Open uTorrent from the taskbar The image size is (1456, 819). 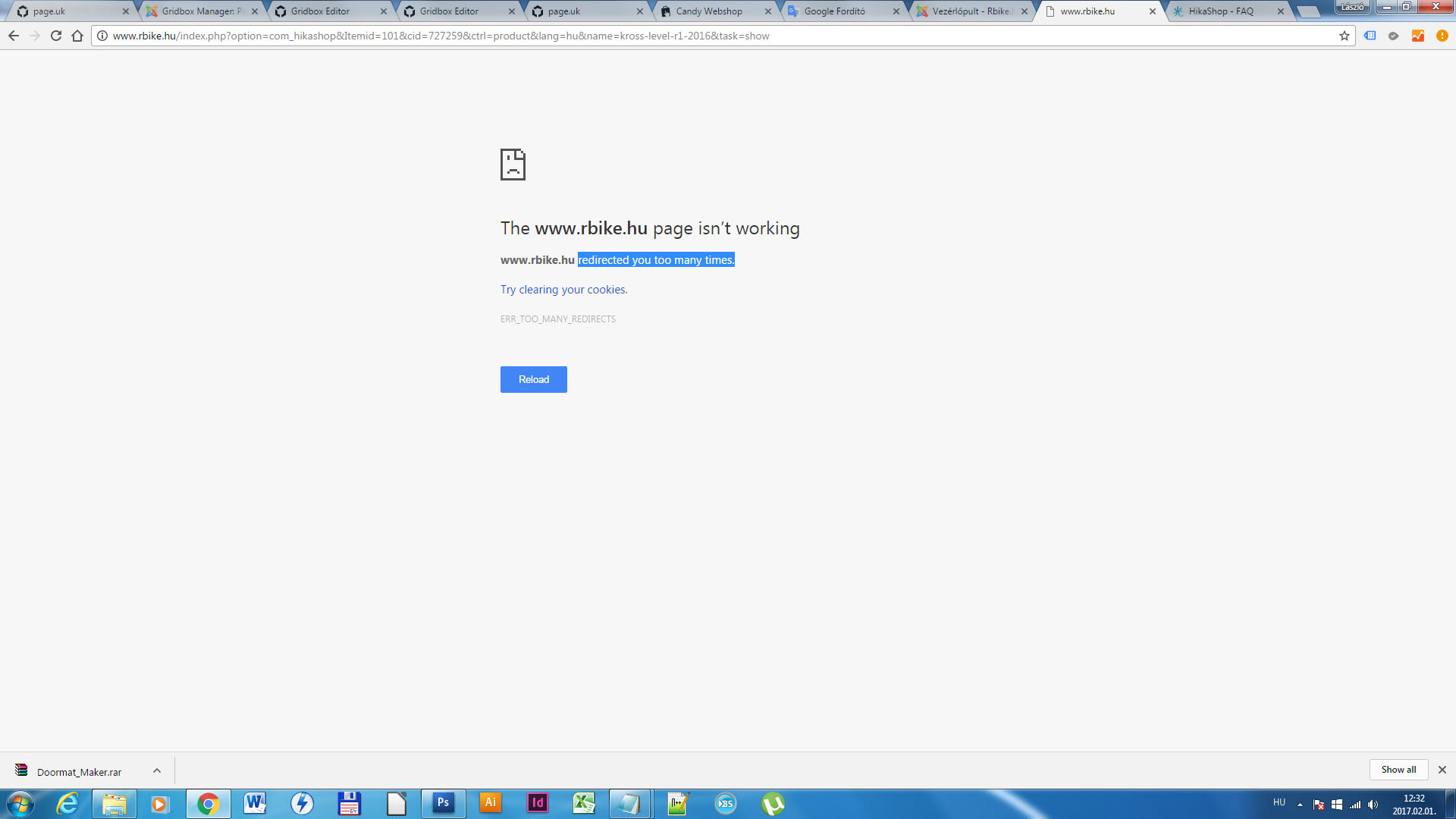pyautogui.click(x=773, y=803)
